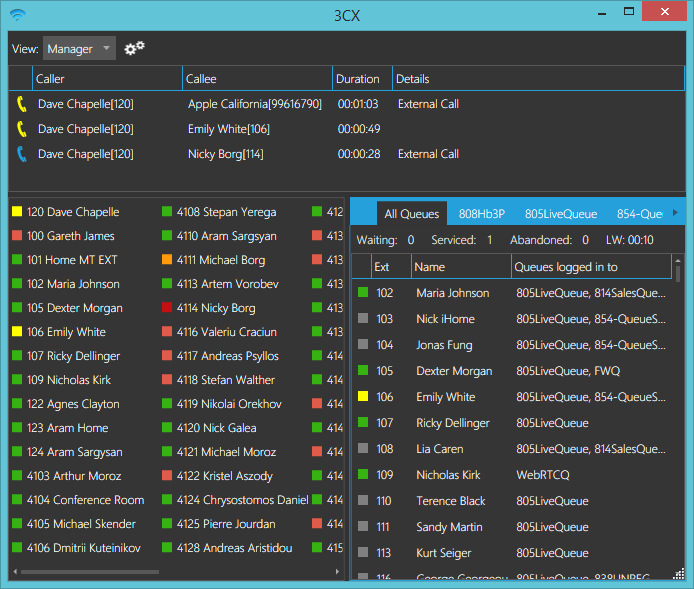Select extension 4116 Valeriu Craciun

coord(220,332)
